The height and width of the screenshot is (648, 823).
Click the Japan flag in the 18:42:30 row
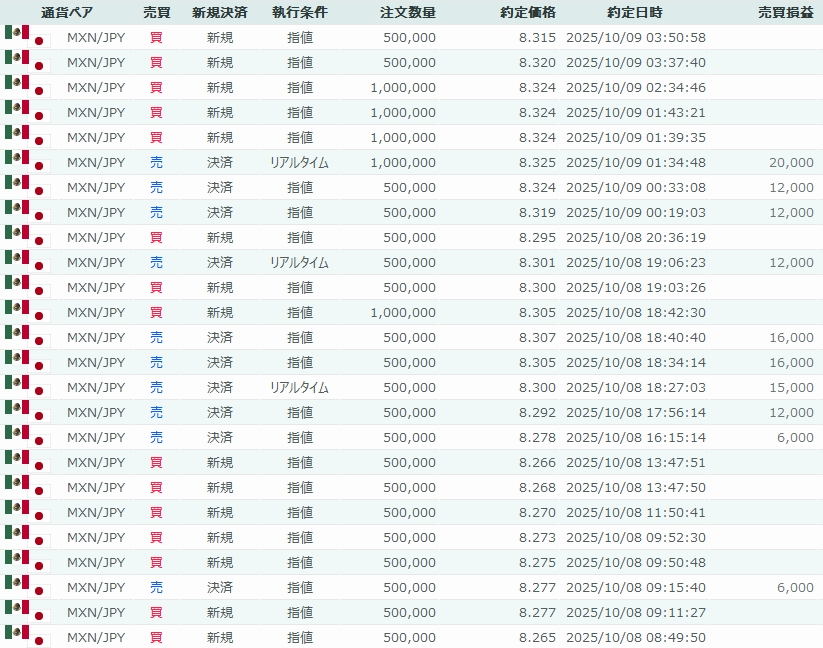[x=41, y=316]
